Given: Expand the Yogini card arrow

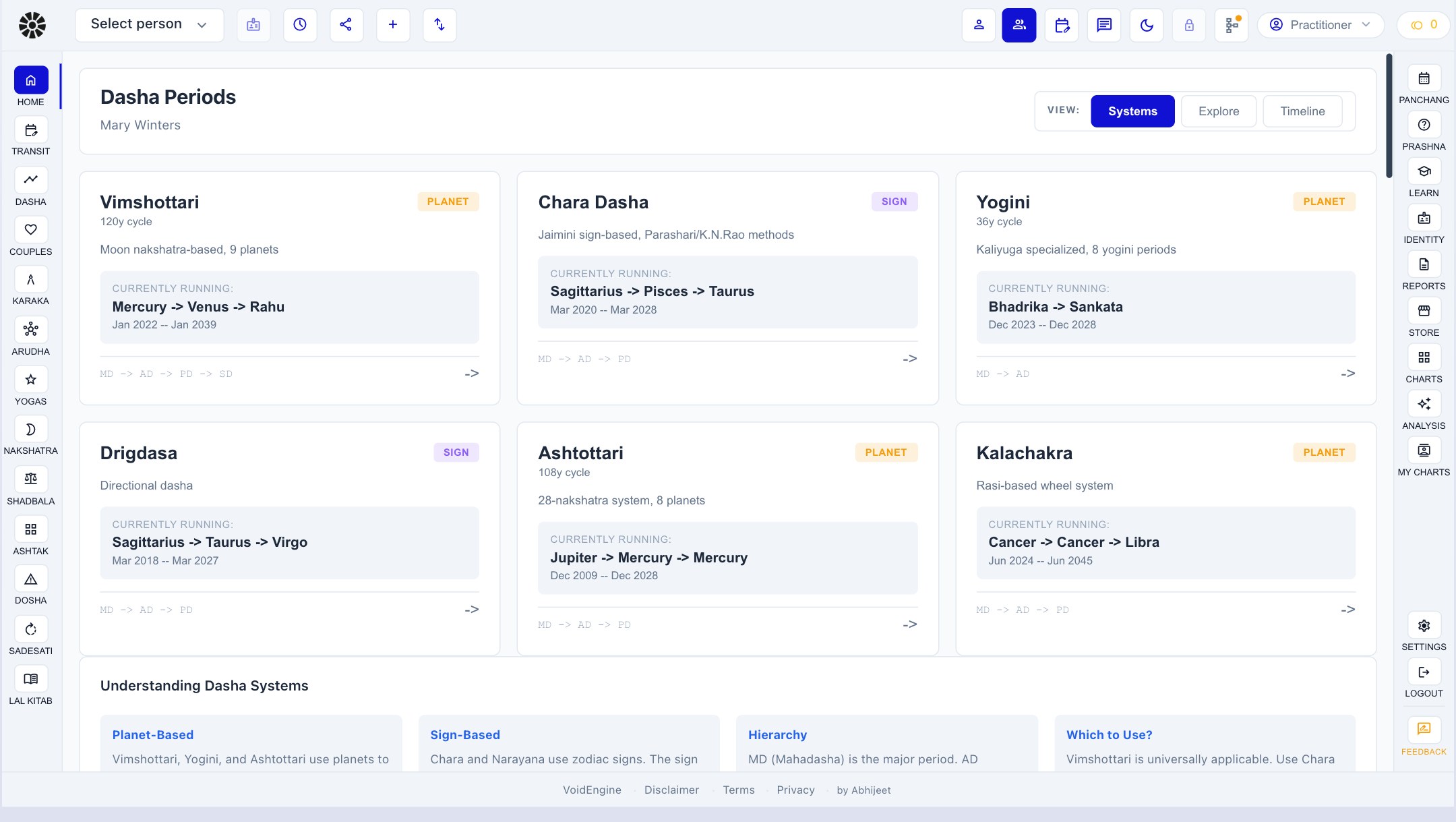Looking at the screenshot, I should point(1348,374).
